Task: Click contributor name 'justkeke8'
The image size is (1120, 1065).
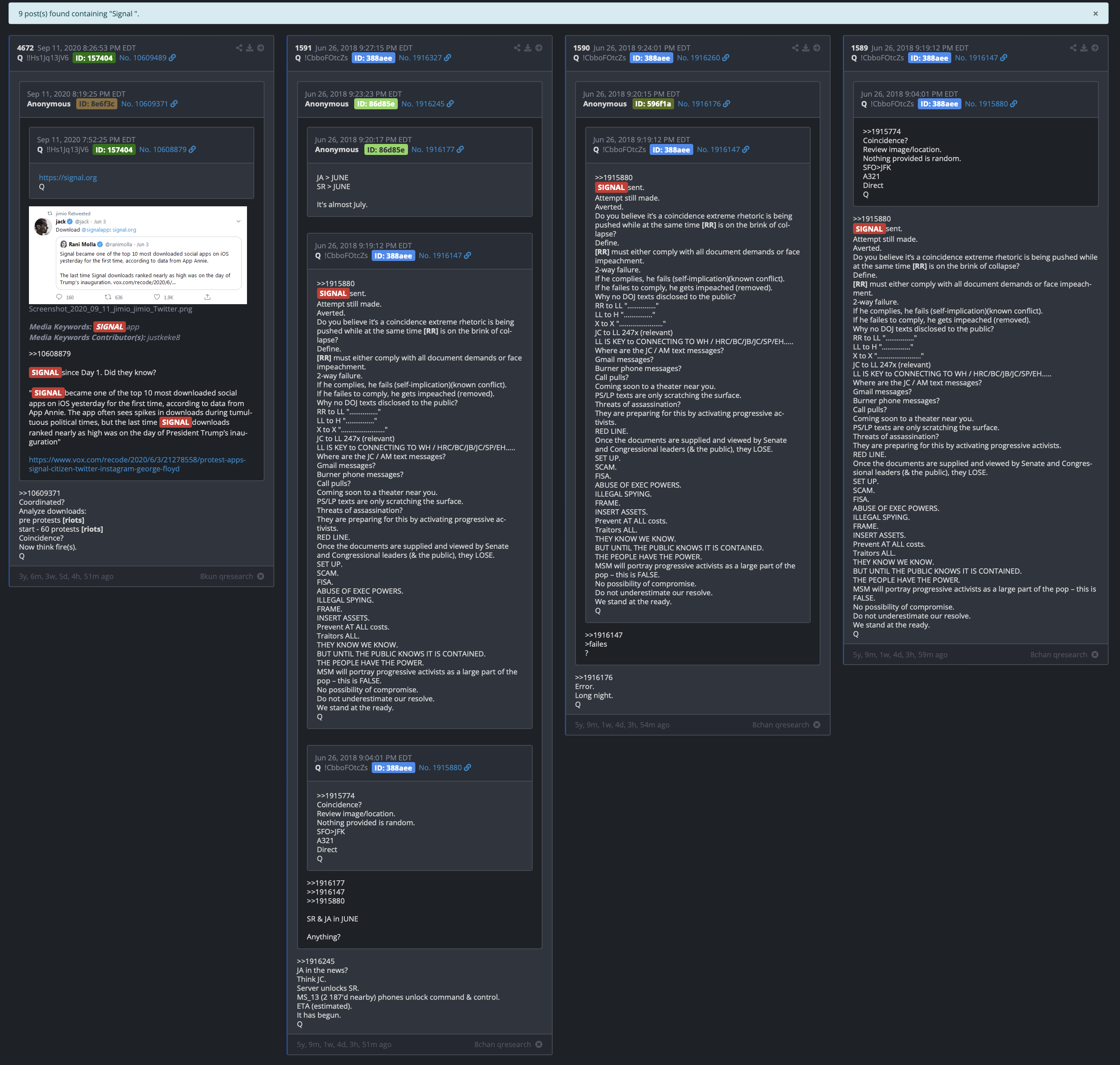Action: pyautogui.click(x=163, y=337)
